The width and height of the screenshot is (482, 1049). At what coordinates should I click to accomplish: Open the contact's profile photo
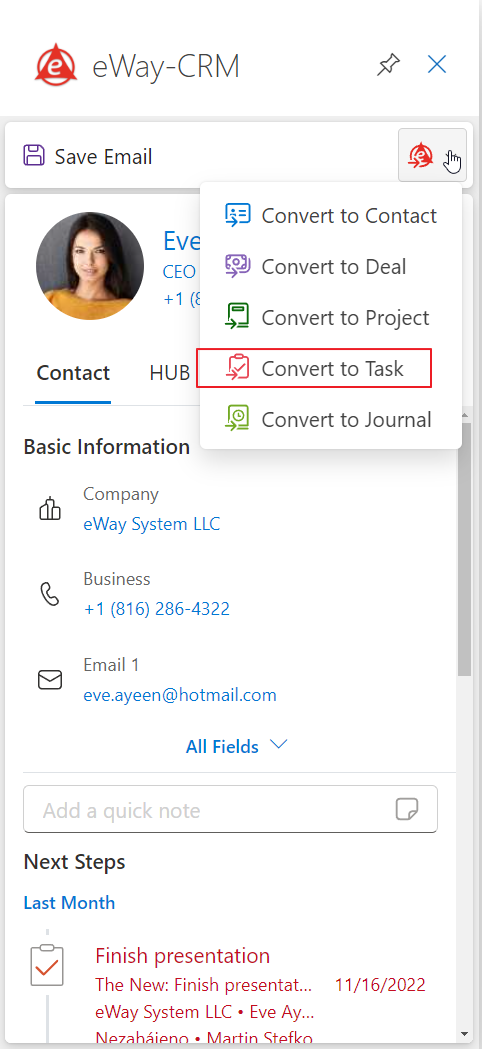(x=90, y=266)
